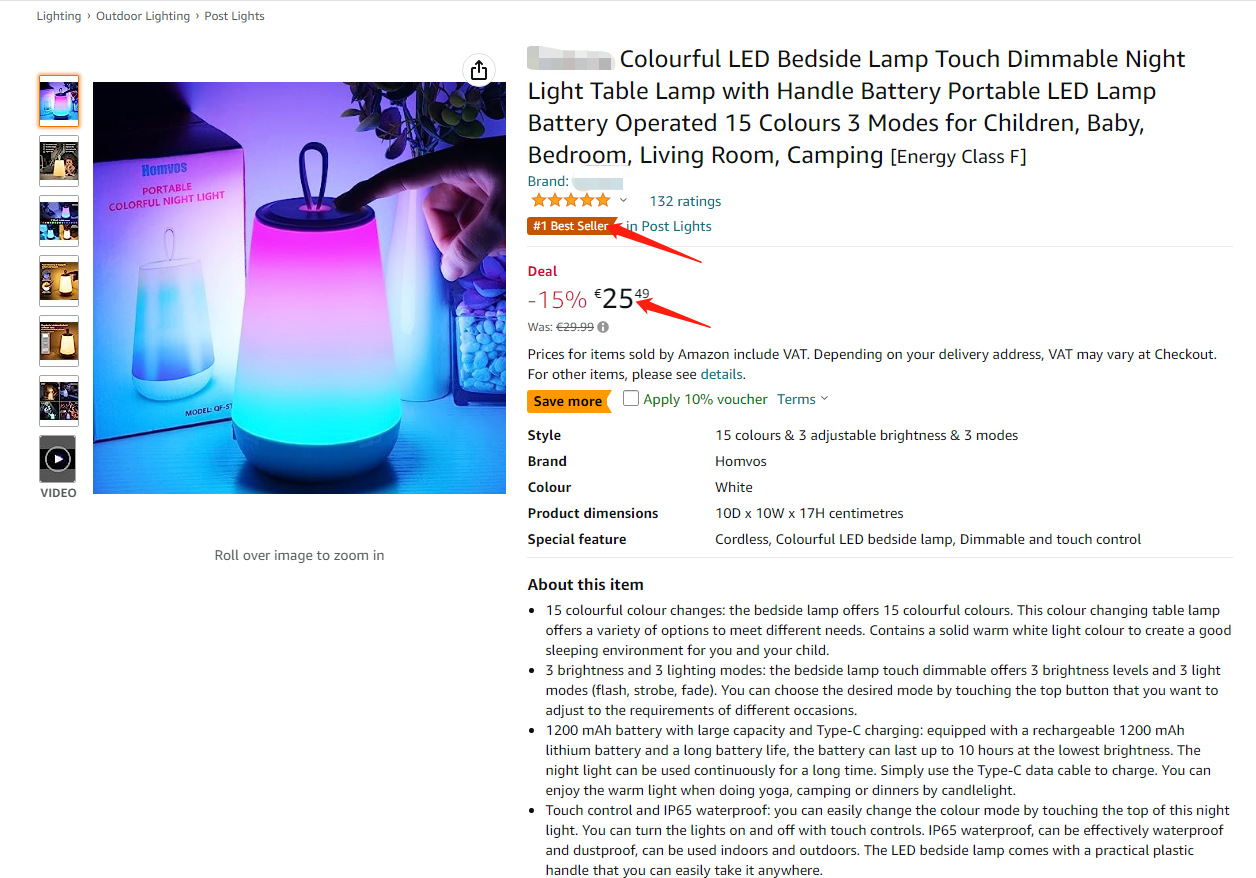Navigate to Post Lights breadcrumb

coord(235,16)
